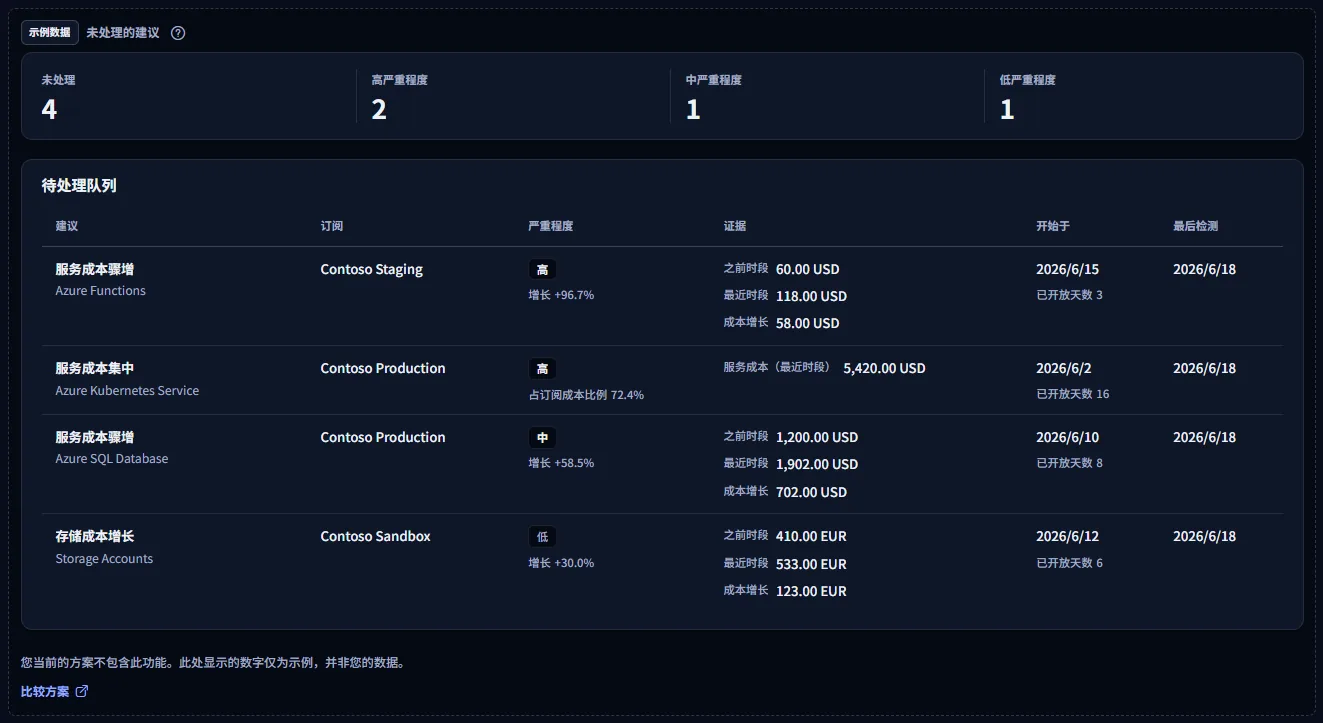Click the 已开放天数 16 text

[x=1073, y=394]
